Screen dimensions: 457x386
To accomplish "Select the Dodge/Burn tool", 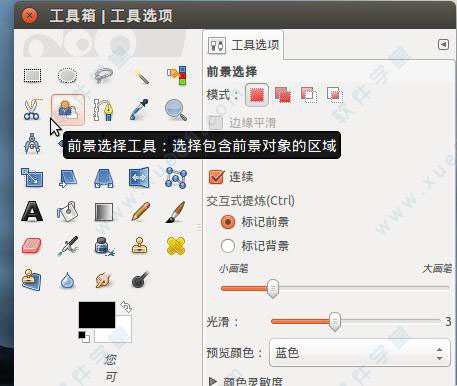I will [x=140, y=280].
